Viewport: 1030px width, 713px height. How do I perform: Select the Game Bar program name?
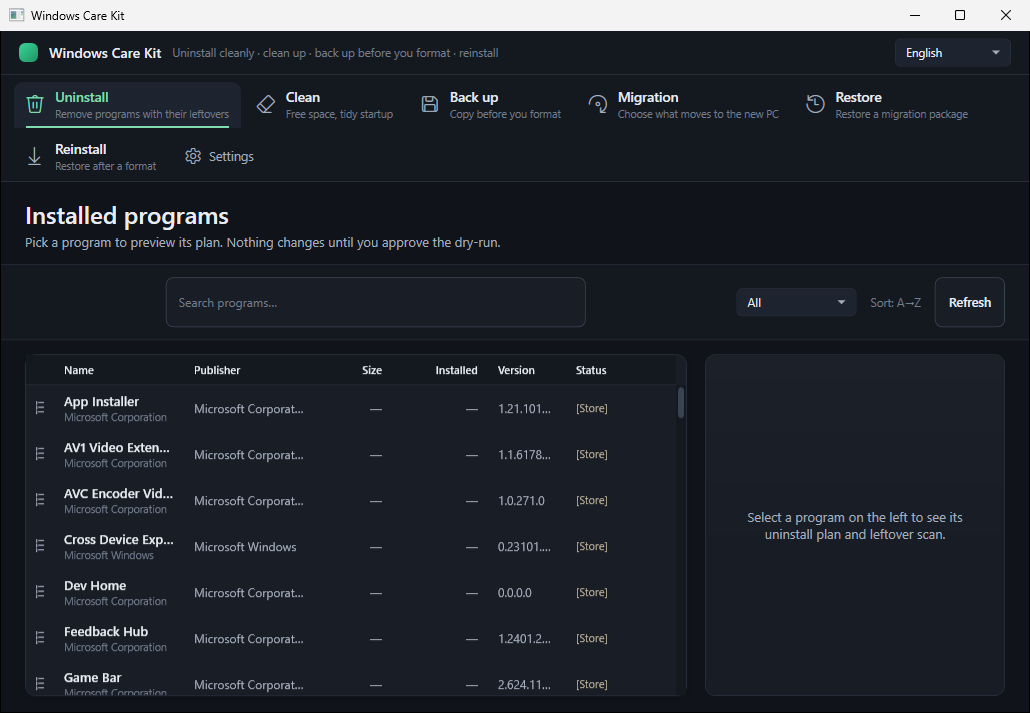(x=93, y=678)
